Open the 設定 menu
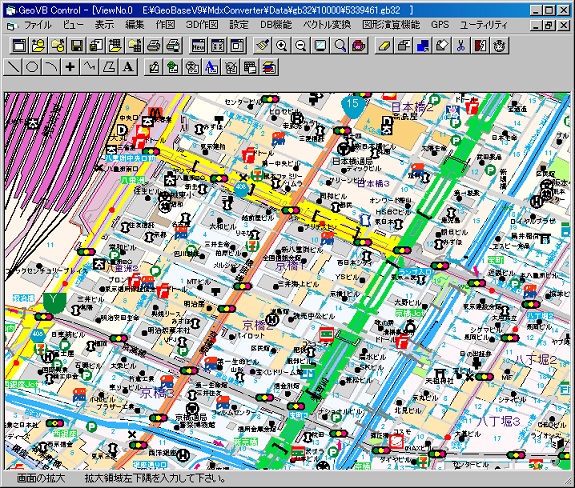Screen dimensions: 575x488 239,25
